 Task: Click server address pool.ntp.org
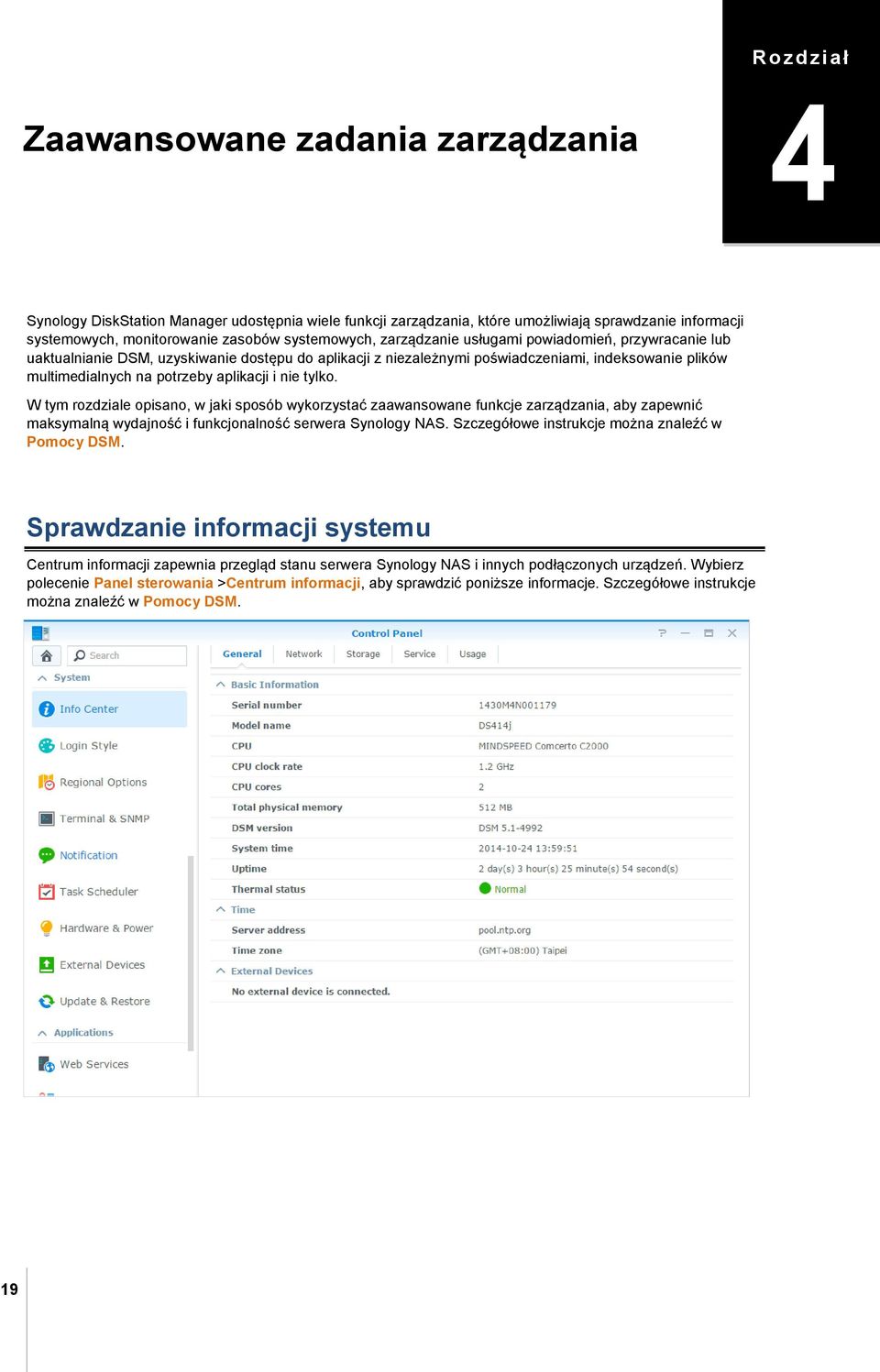[504, 930]
